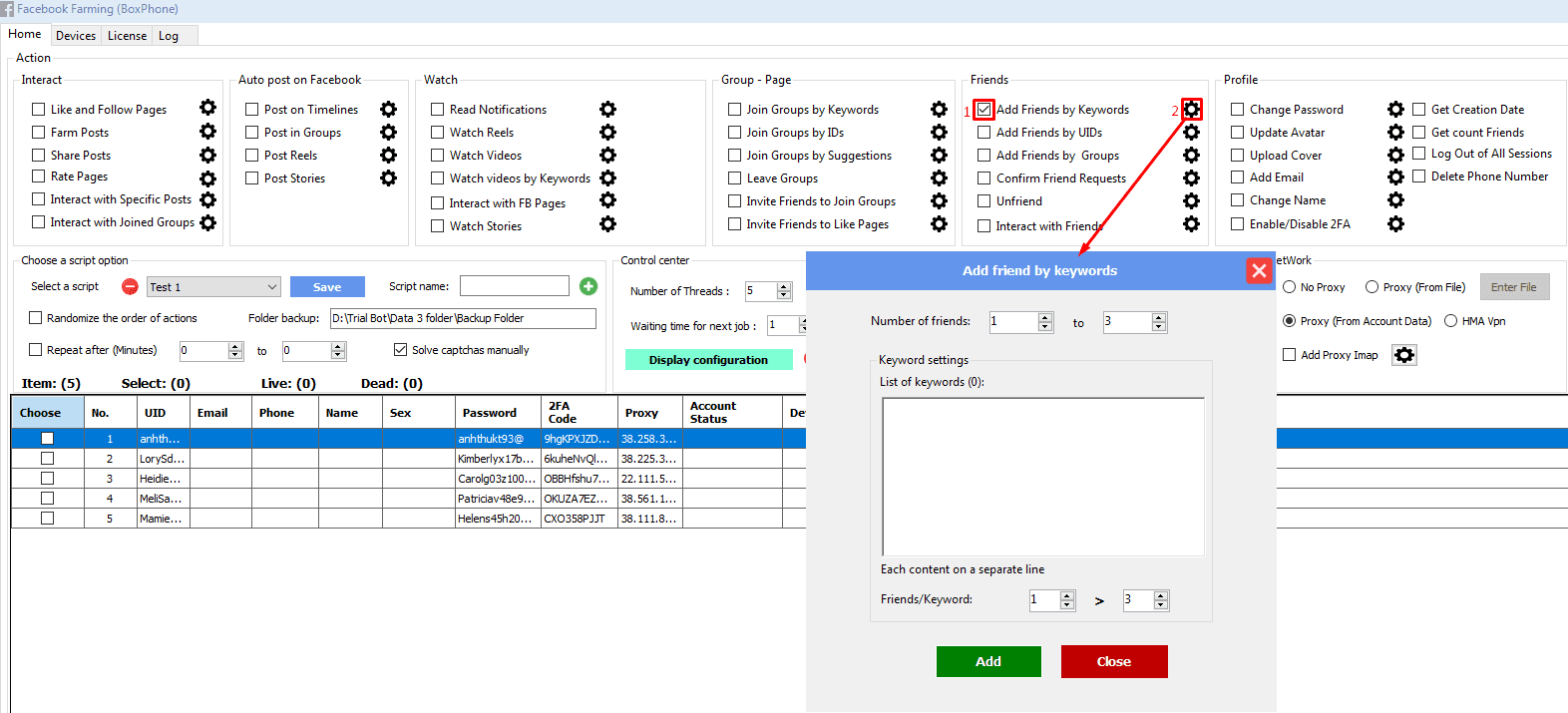Open settings gear for Add Friends by Keywords
The height and width of the screenshot is (713, 1568).
click(x=1191, y=109)
